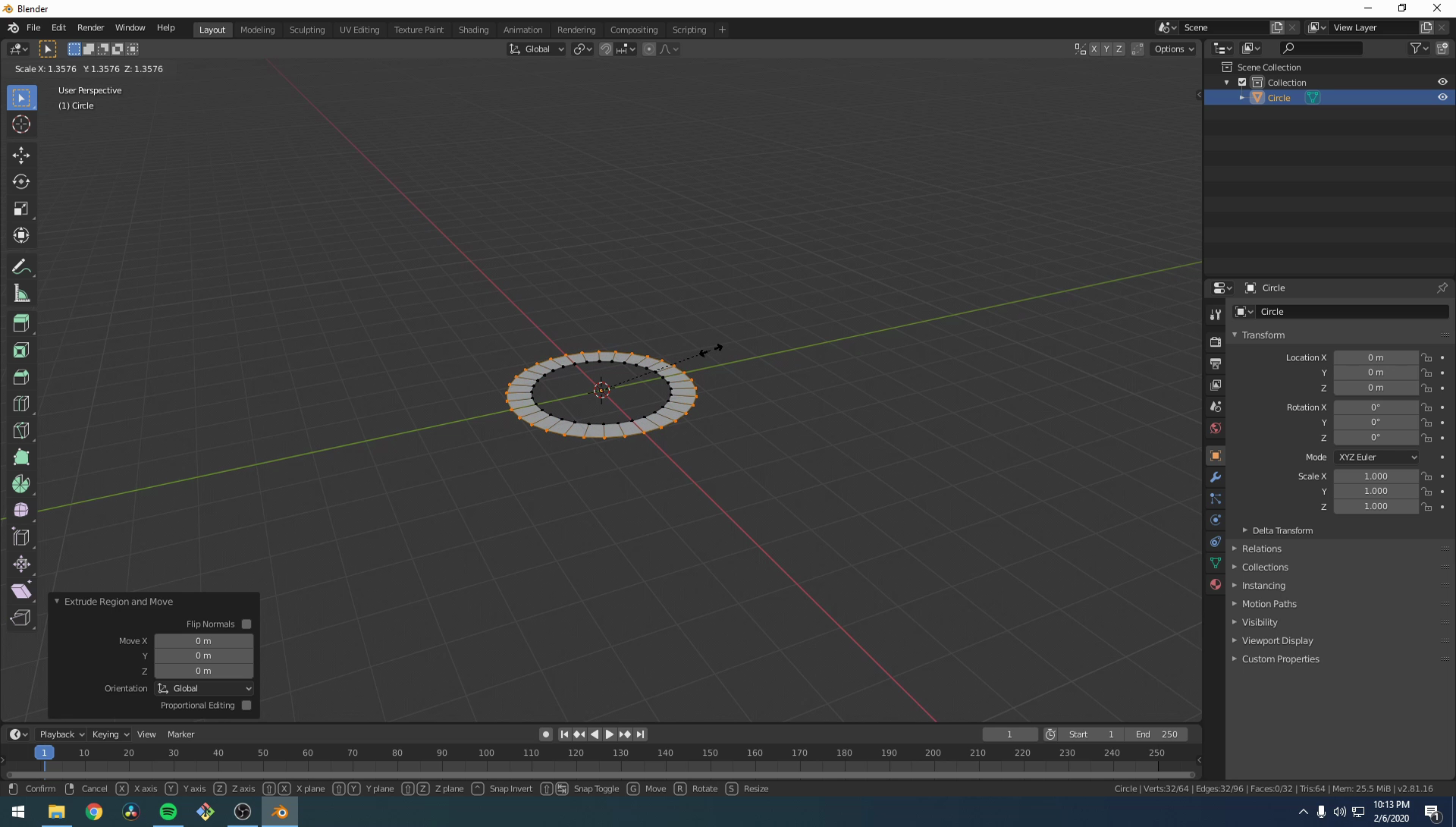Open the Modifier properties wrench tab
This screenshot has height=827, width=1456.
pyautogui.click(x=1216, y=477)
